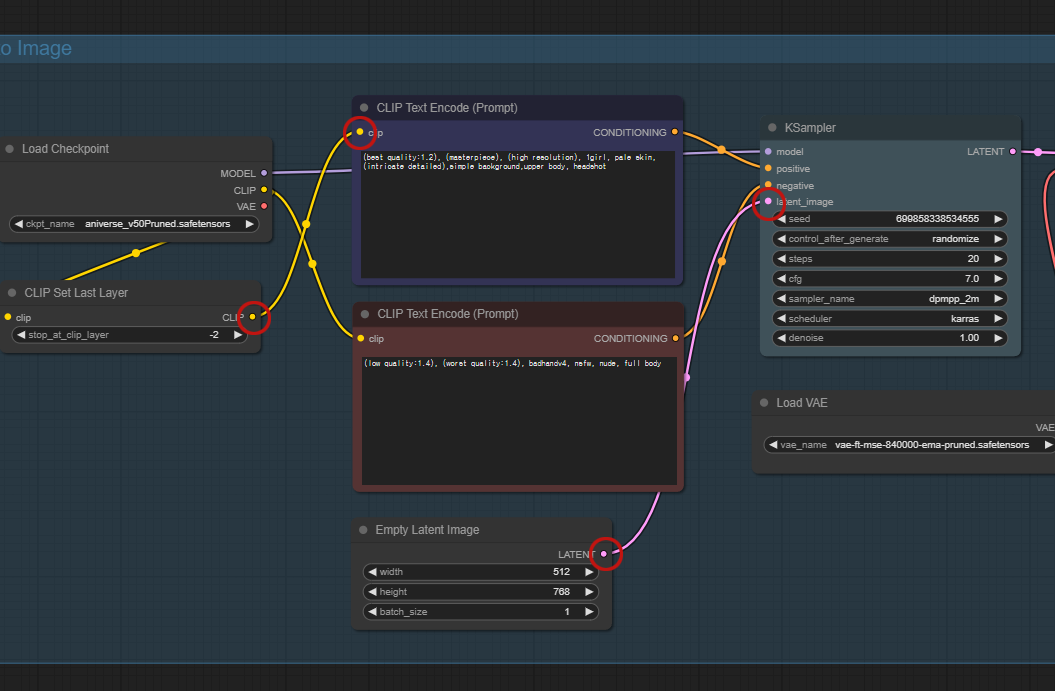Select previous VAE with vae_name left arrow
The height and width of the screenshot is (691, 1055).
coord(773,445)
